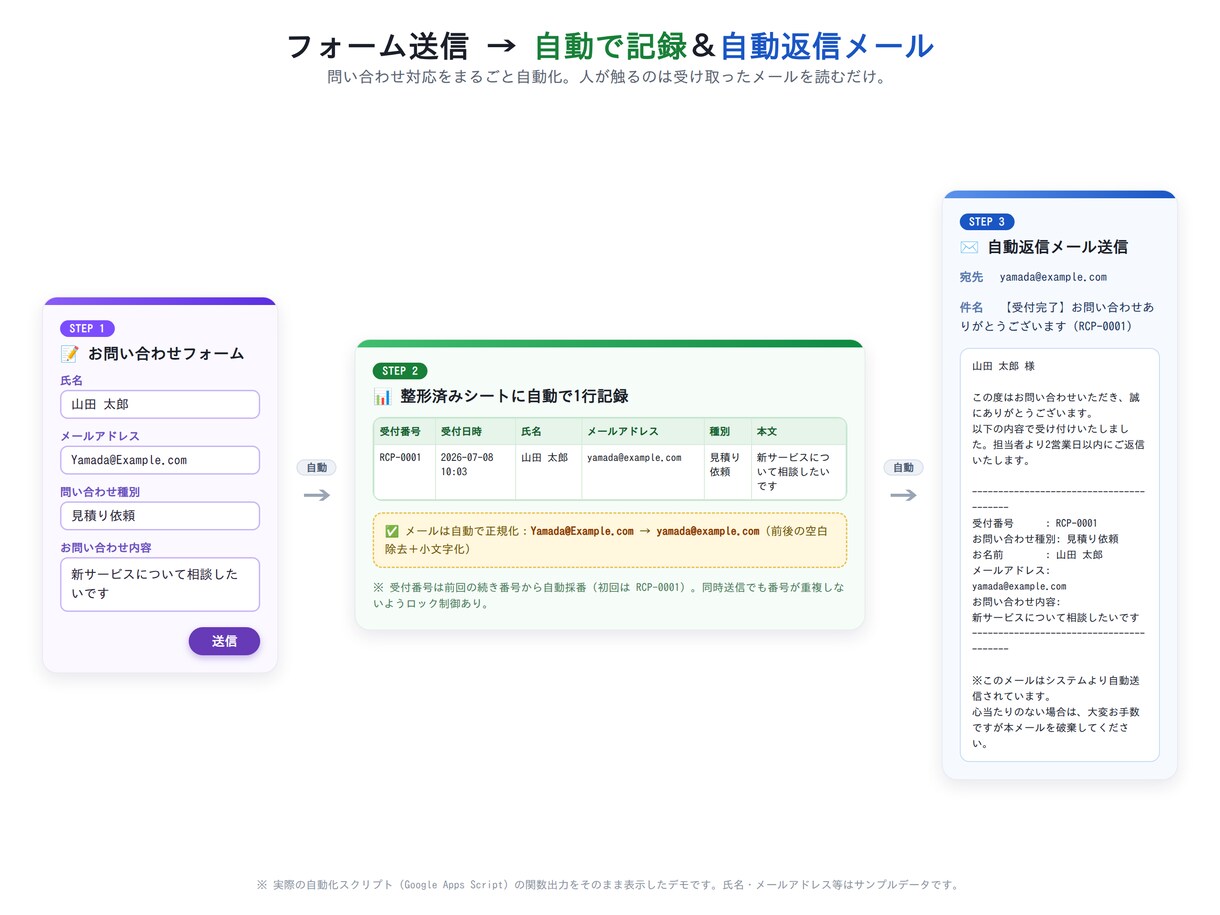This screenshot has height=915, width=1220.
Task: Click the memo icon beside お問い合わせフォーム
Action: [69, 354]
